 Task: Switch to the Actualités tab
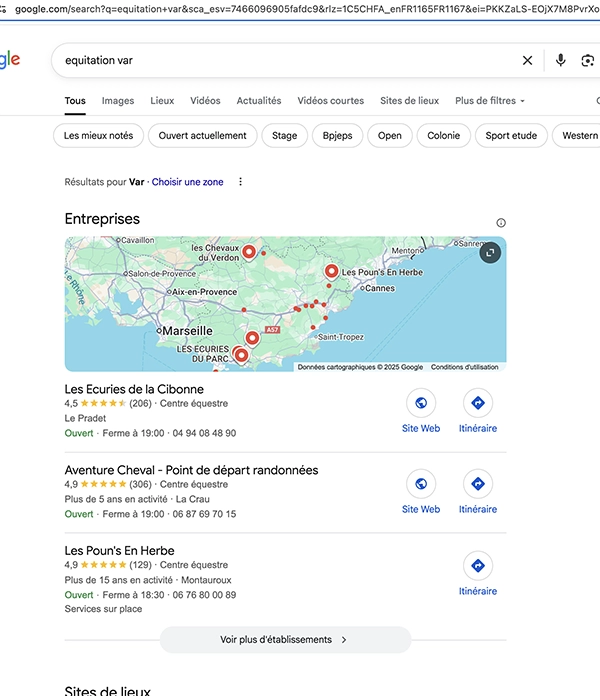click(x=259, y=100)
